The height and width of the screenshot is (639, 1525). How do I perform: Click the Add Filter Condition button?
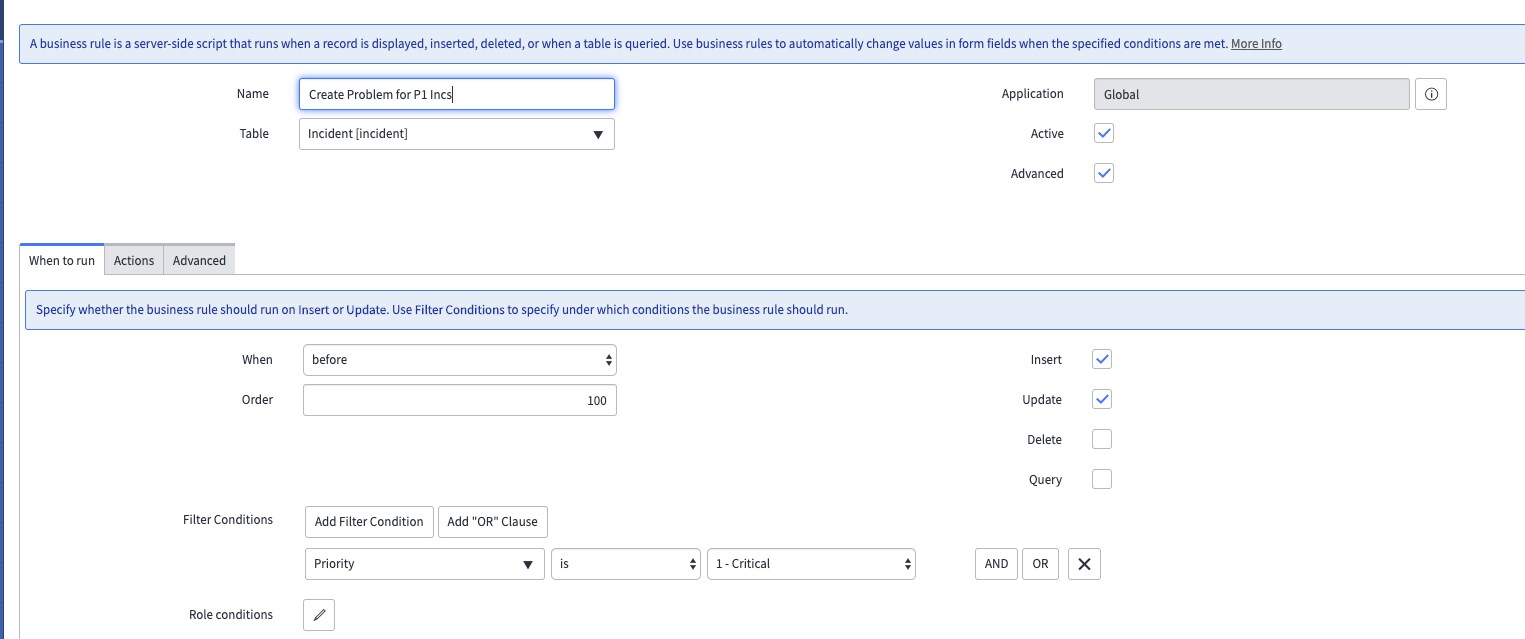pyautogui.click(x=368, y=521)
